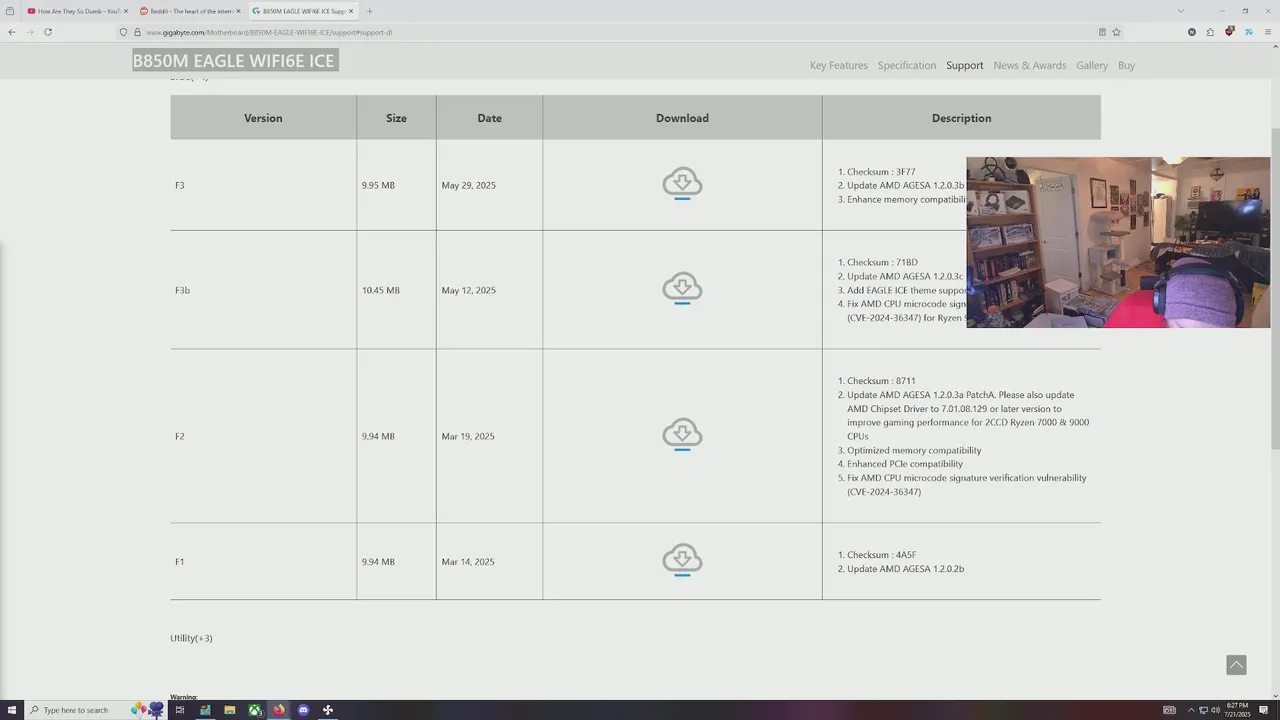The image size is (1280, 720).
Task: Click the page's vertical scrollbar
Action: (x=1274, y=288)
